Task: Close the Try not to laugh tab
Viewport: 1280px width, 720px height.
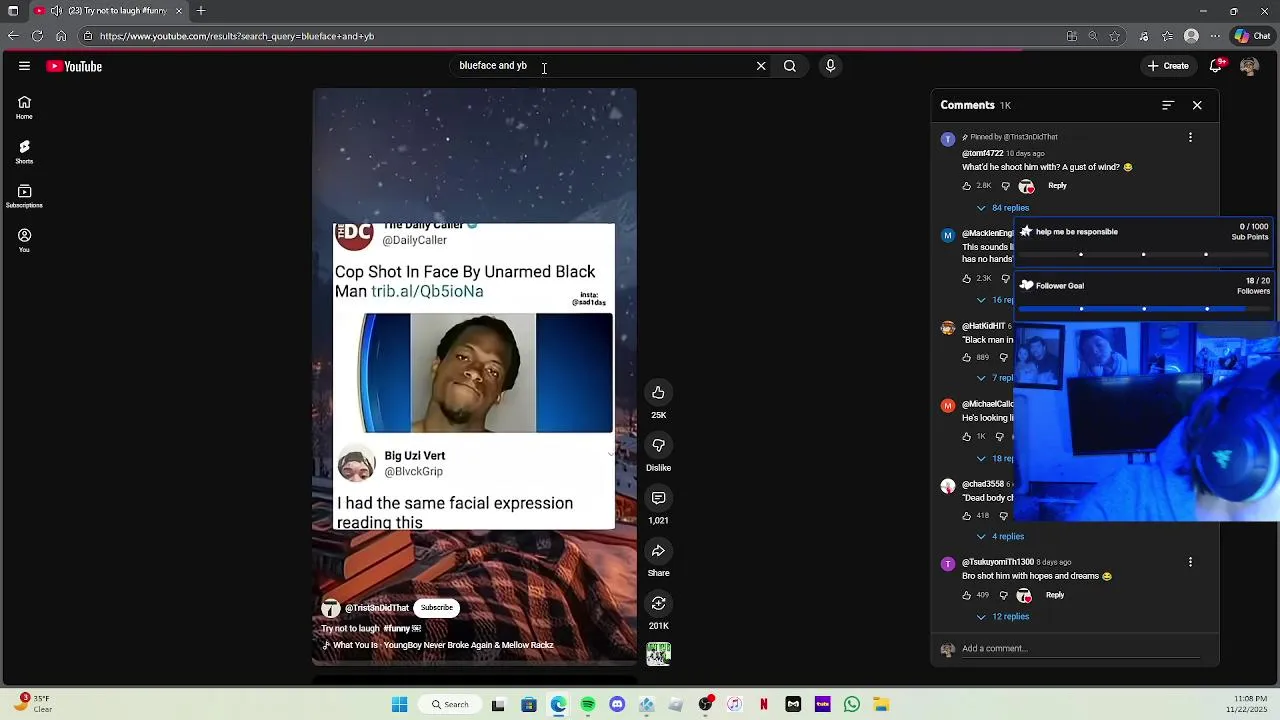Action: [x=179, y=11]
